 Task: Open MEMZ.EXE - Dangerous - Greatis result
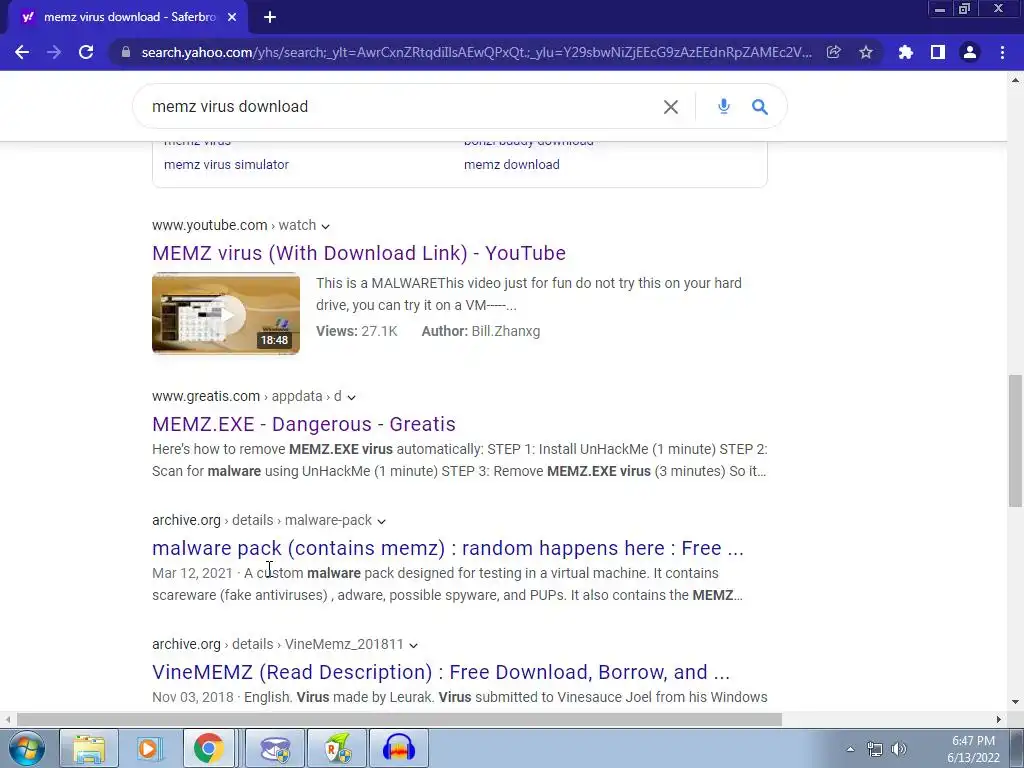coord(304,424)
